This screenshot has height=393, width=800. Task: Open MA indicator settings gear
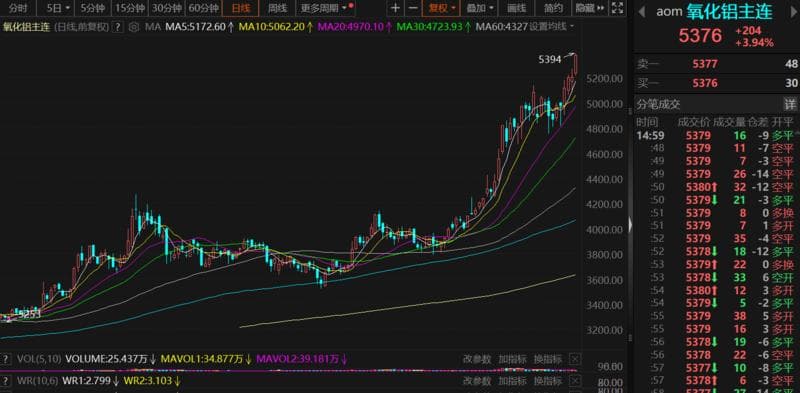click(x=134, y=27)
